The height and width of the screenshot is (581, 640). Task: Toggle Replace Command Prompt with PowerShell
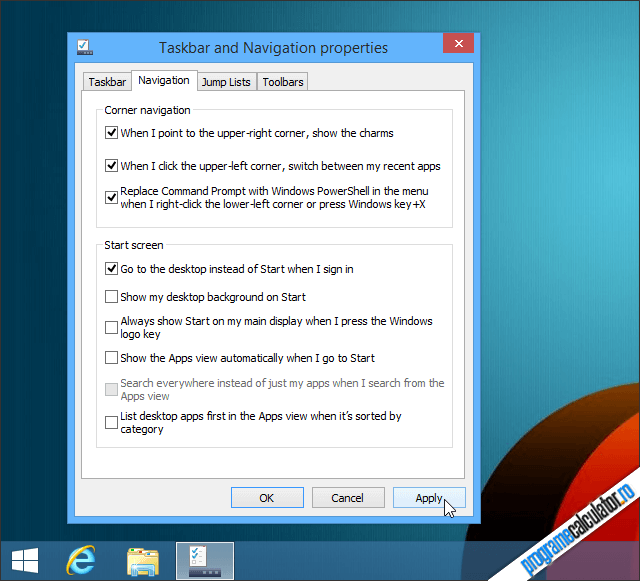[x=111, y=198]
